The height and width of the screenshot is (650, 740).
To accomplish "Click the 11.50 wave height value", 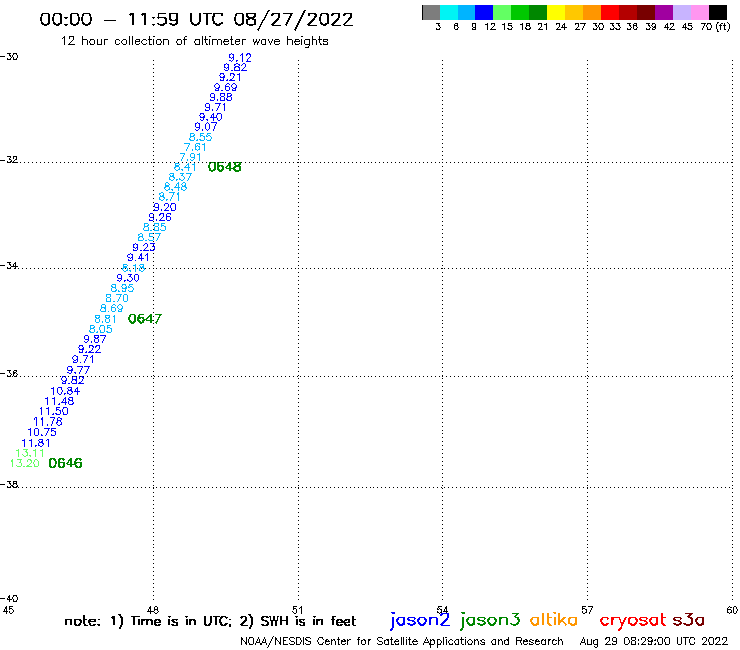I will pos(54,411).
